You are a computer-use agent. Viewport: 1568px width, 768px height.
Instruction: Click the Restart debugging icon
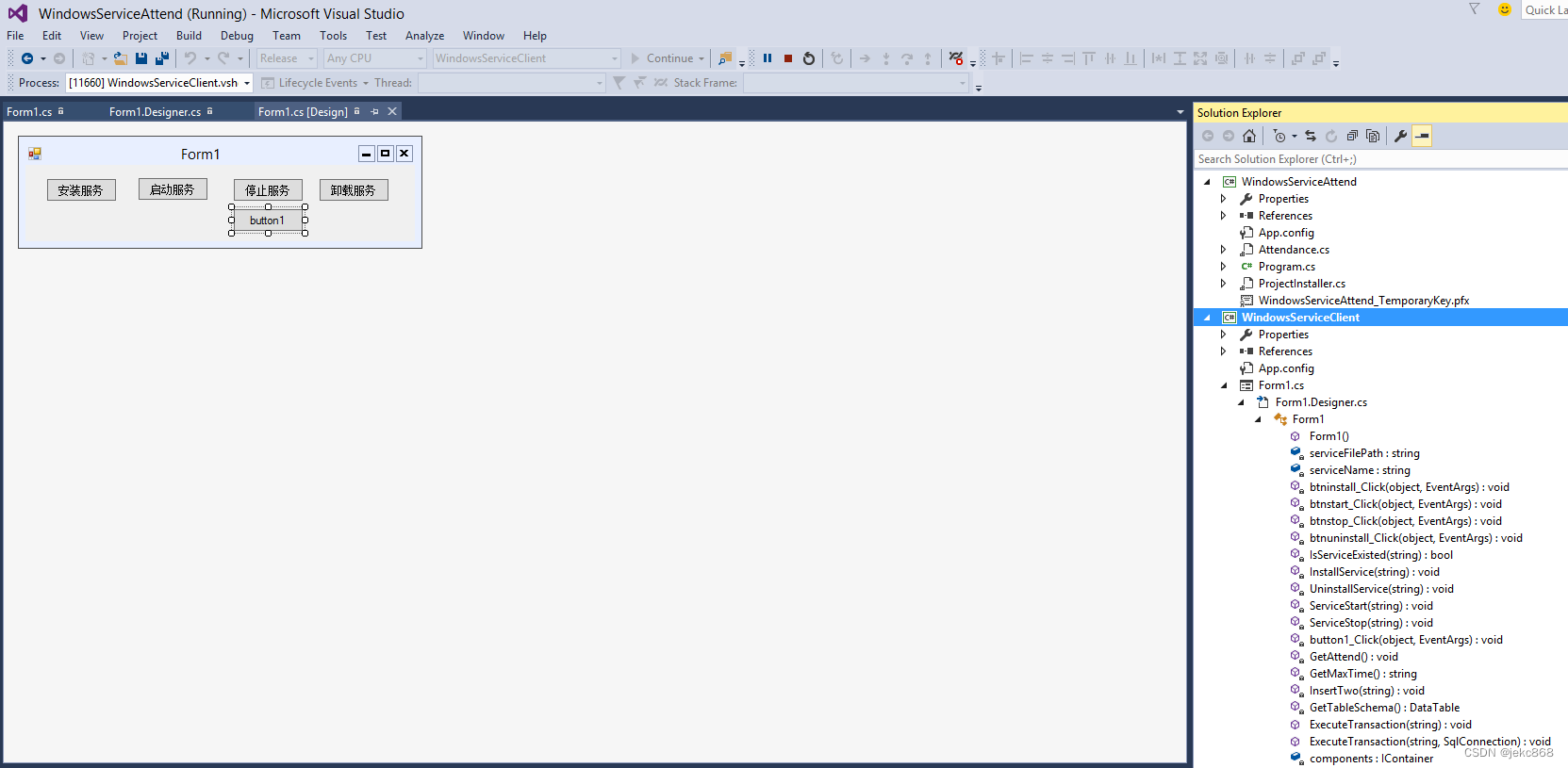pyautogui.click(x=809, y=58)
